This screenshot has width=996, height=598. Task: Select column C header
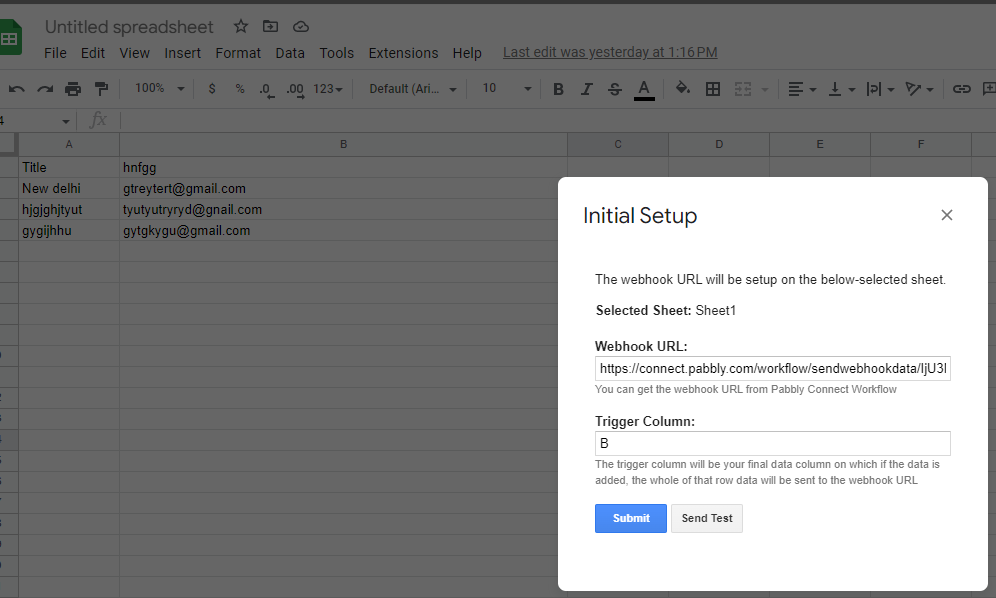[x=618, y=145]
